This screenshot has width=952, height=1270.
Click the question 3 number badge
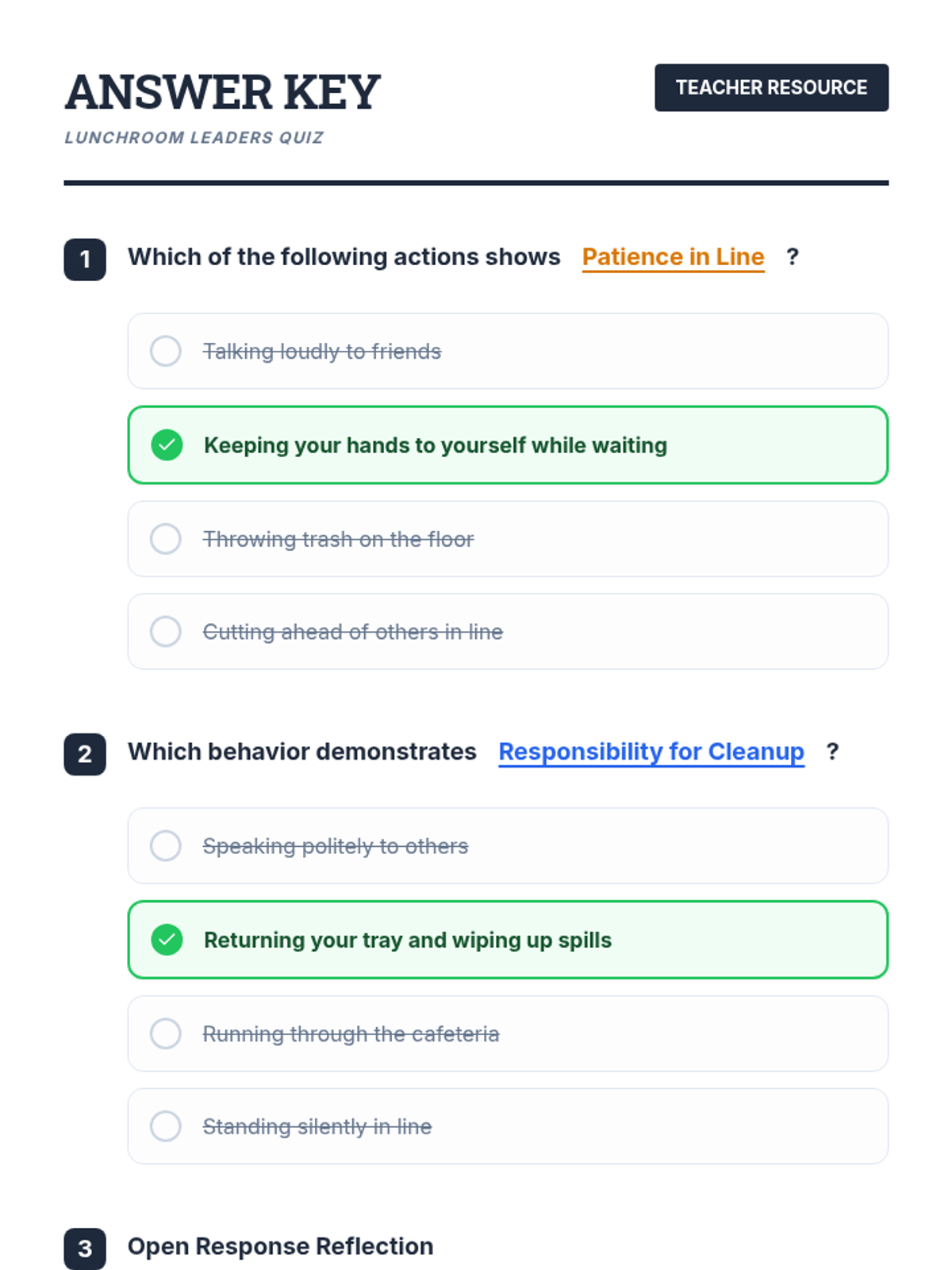85,1249
